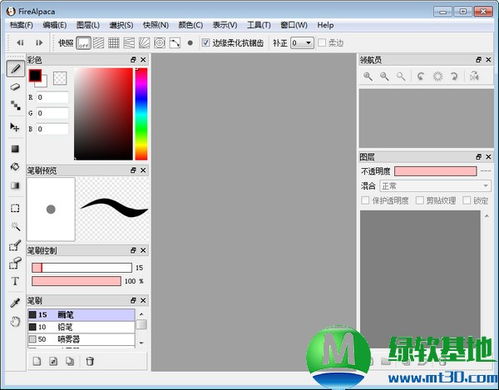
Task: Click the edit brush icon
Action: (x=53, y=361)
